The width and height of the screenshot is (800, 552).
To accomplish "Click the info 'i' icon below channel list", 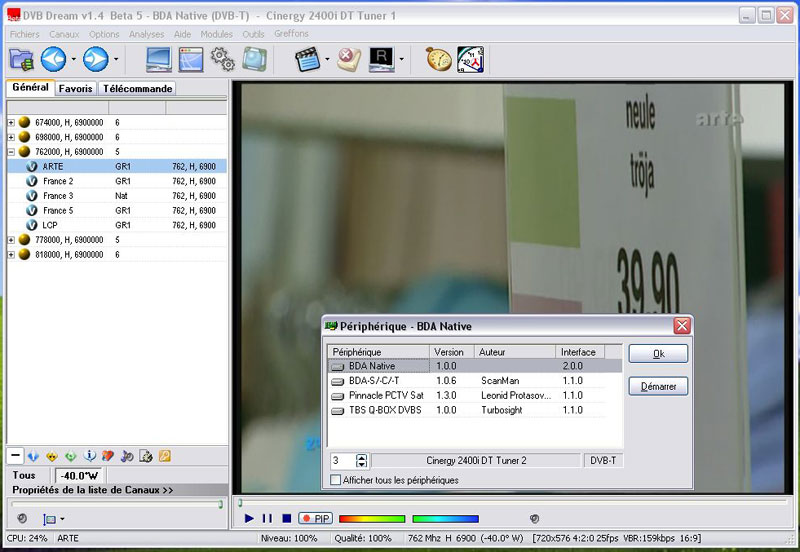I will click(90, 456).
